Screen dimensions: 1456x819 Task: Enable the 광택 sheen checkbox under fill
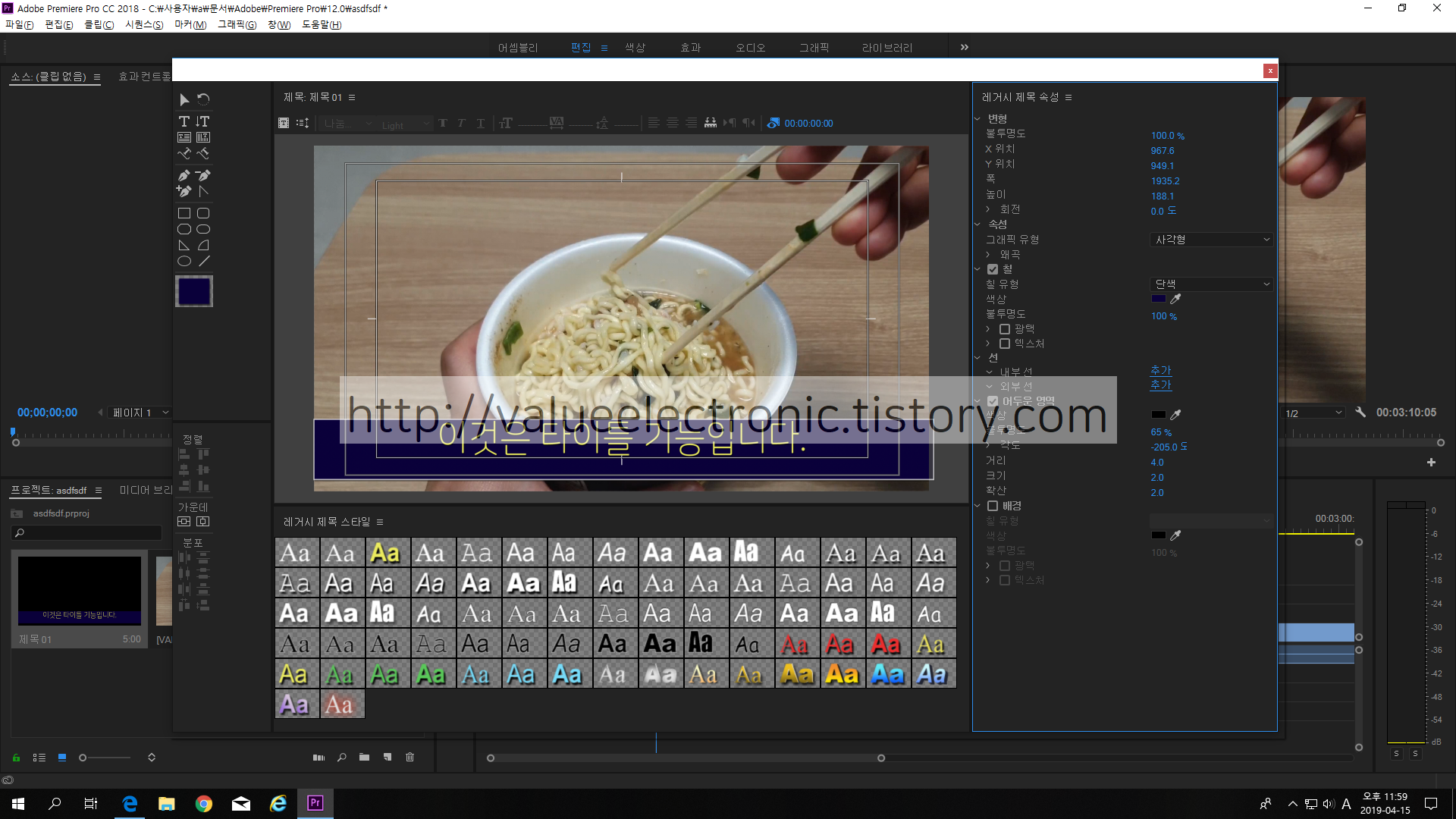(1005, 329)
